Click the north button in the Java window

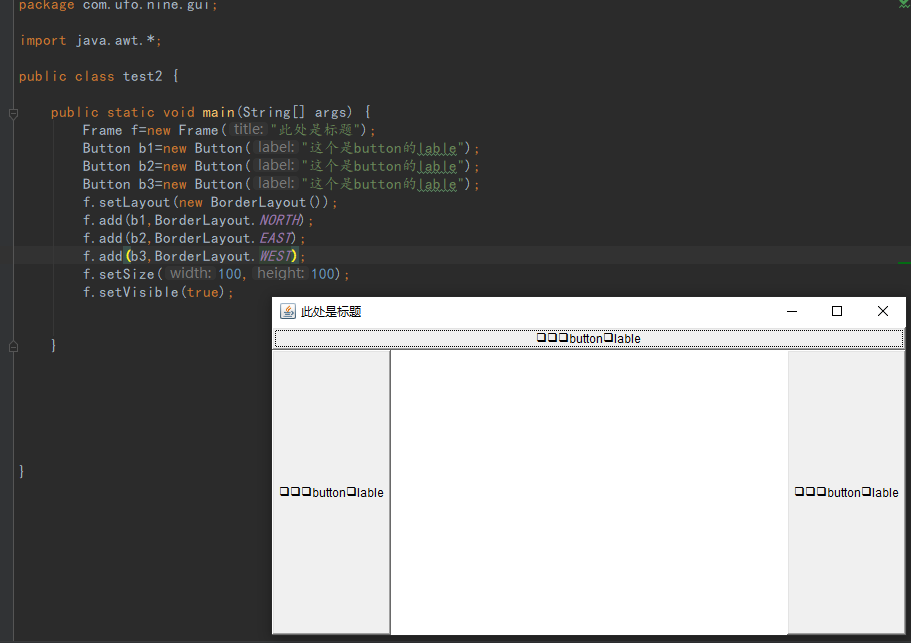(589, 339)
